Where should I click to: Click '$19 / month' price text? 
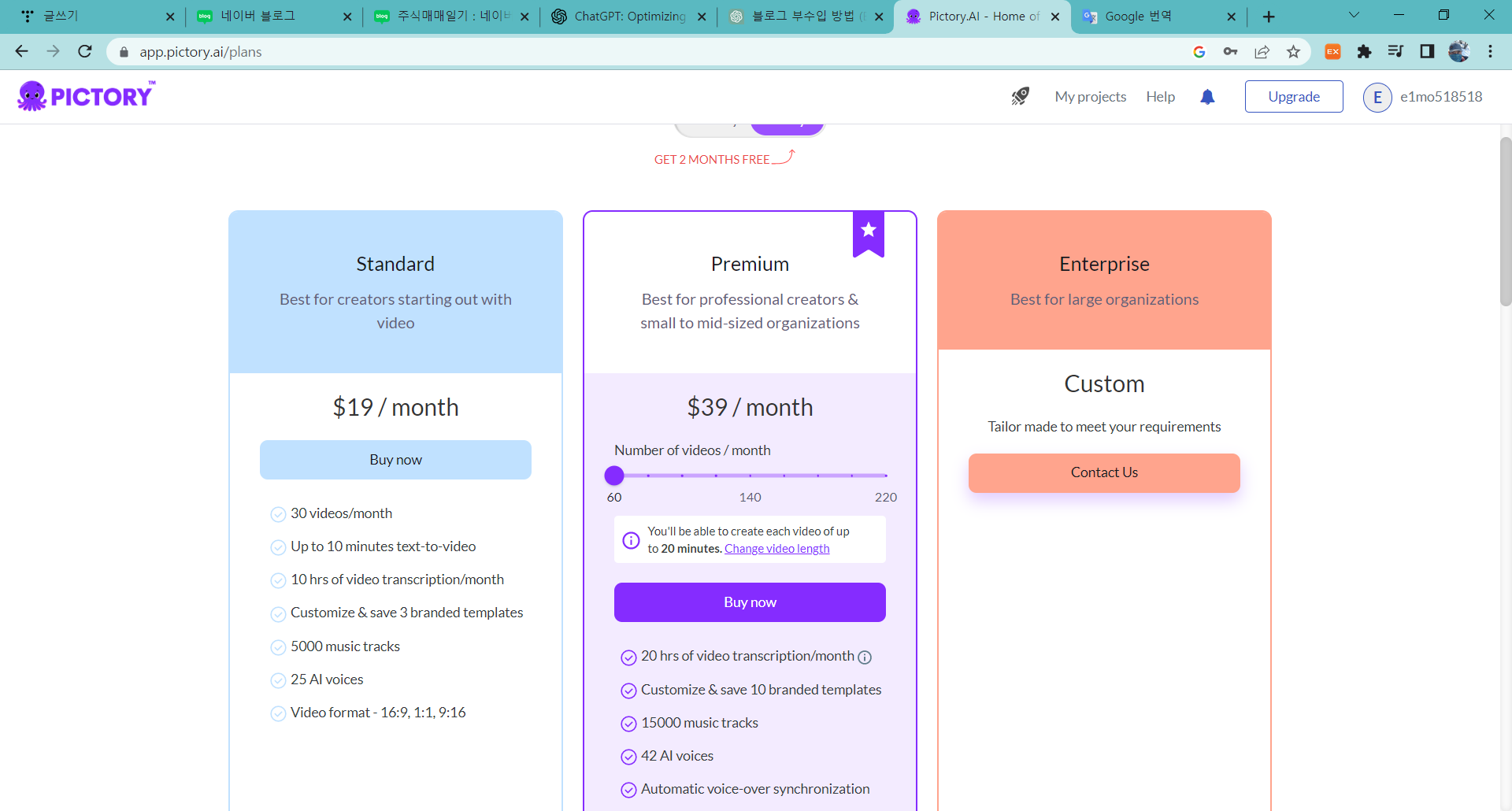pos(395,407)
